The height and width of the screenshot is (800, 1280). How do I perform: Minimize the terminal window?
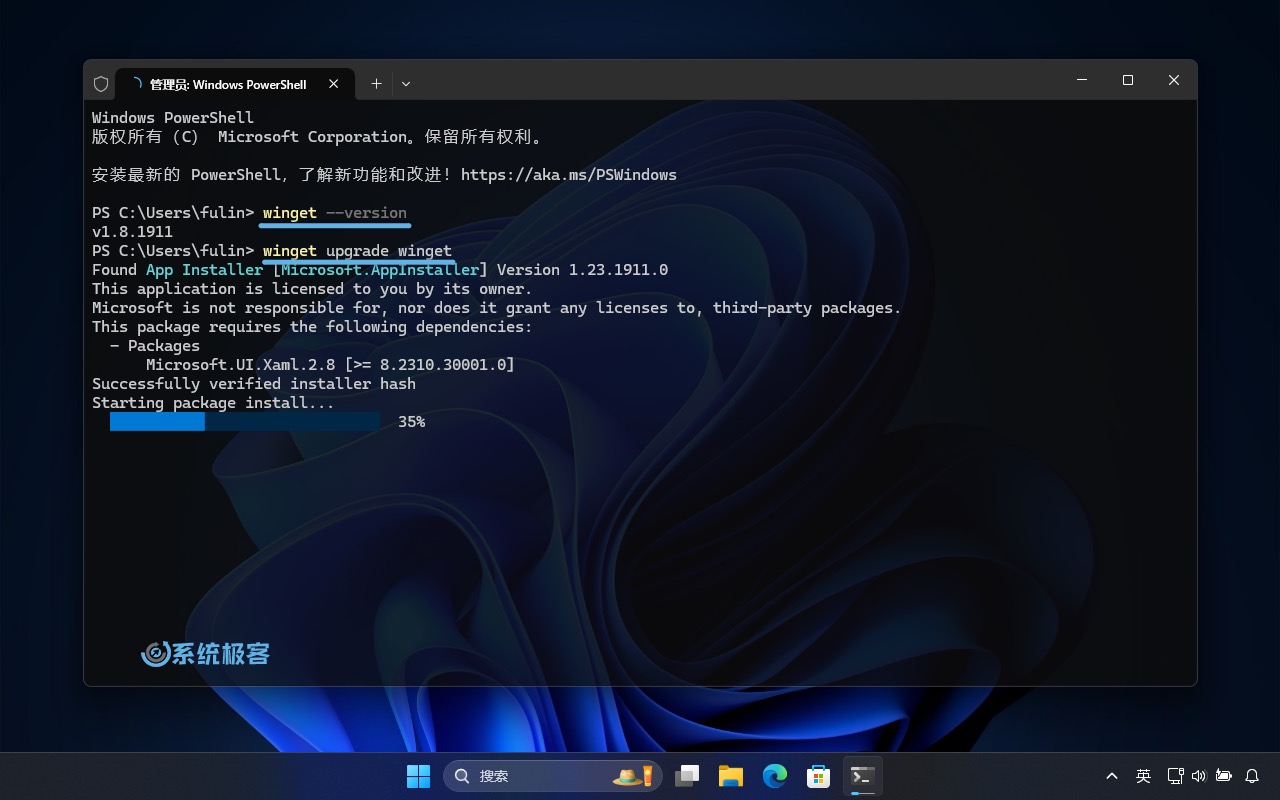(1082, 80)
